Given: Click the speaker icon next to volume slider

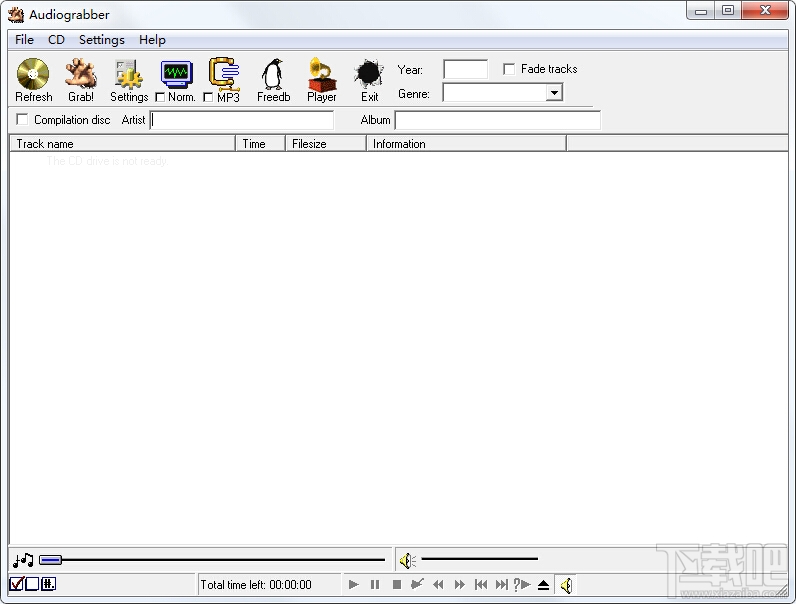Looking at the screenshot, I should pyautogui.click(x=408, y=560).
